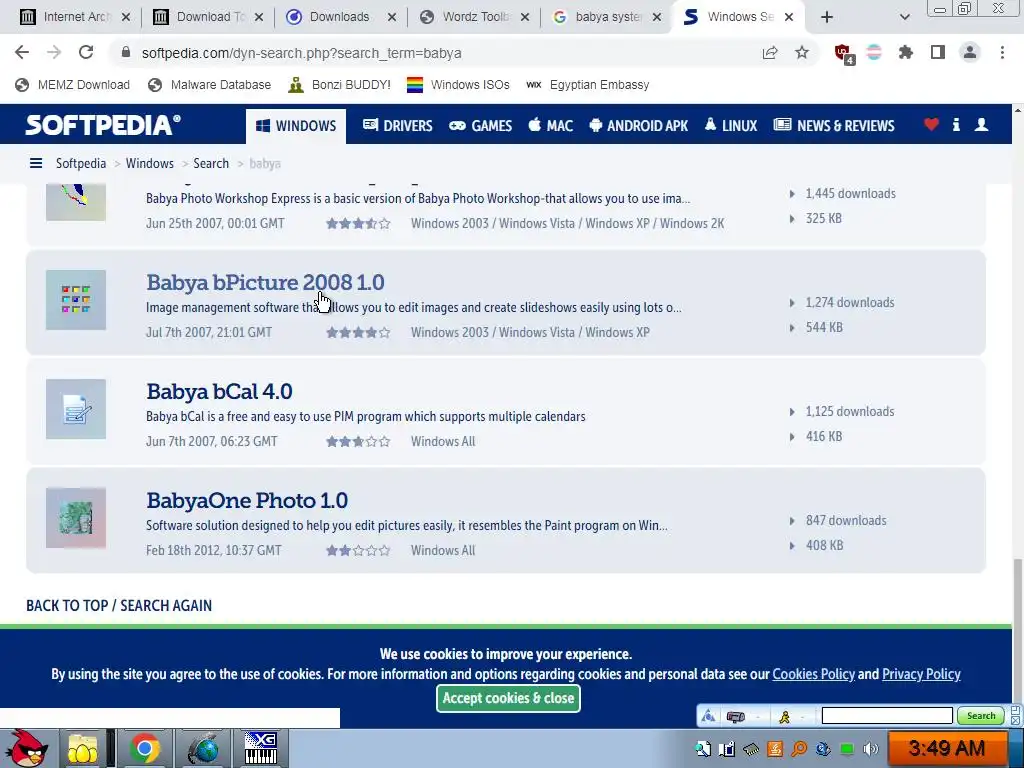1024x768 pixels.
Task: Open the Android APK section
Action: click(x=639, y=125)
